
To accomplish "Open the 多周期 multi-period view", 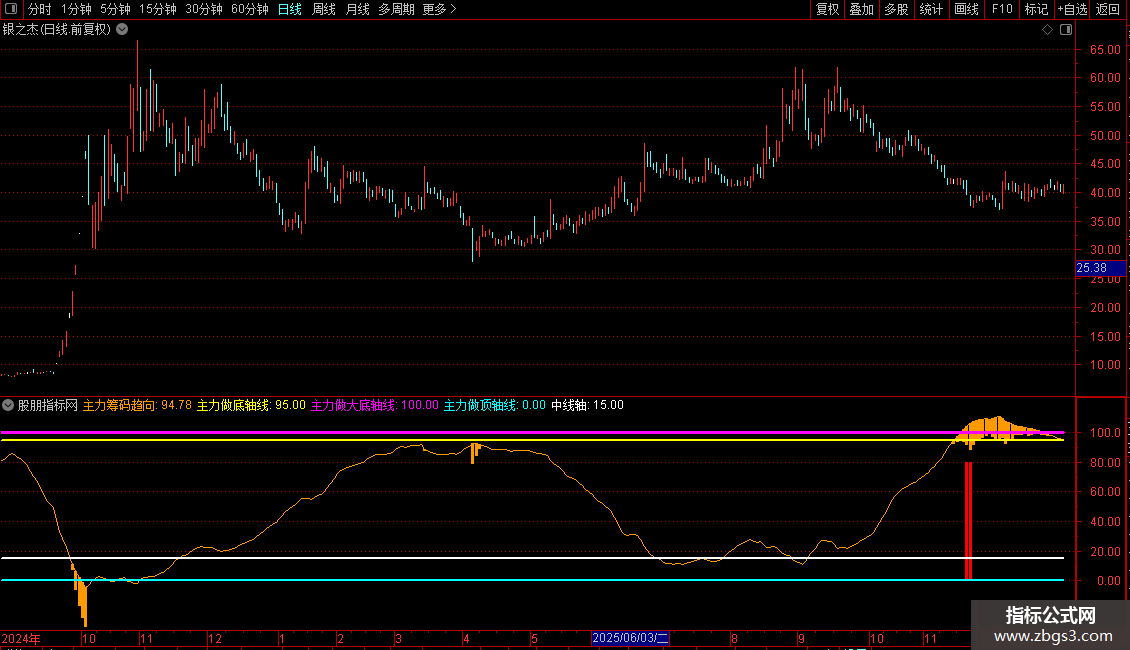I will (397, 10).
